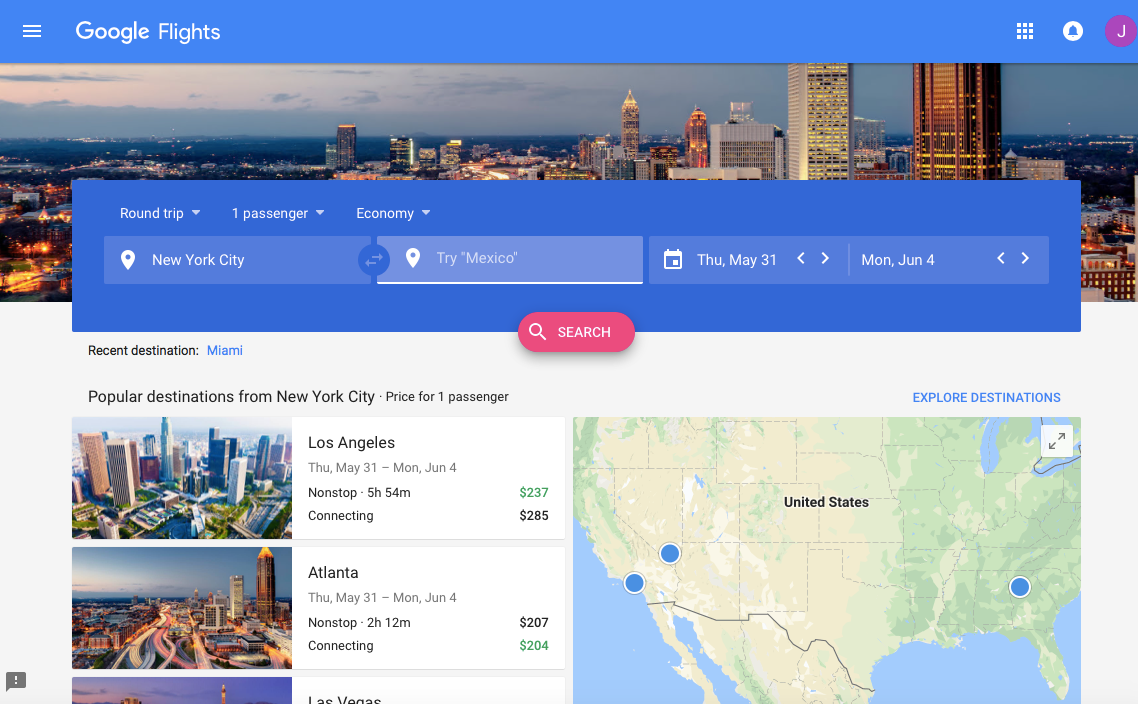Viewport: 1138px width, 704px height.
Task: Open the Google apps grid
Action: click(x=1025, y=31)
